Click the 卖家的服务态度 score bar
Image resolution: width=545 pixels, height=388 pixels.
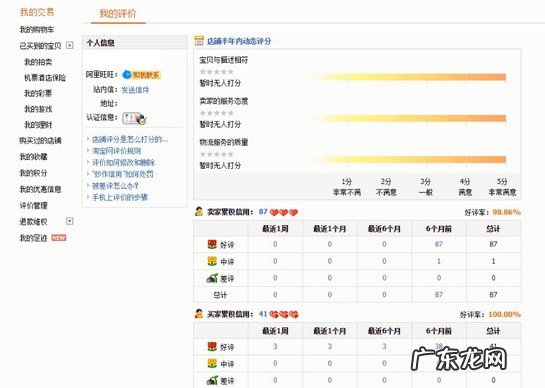click(x=409, y=119)
